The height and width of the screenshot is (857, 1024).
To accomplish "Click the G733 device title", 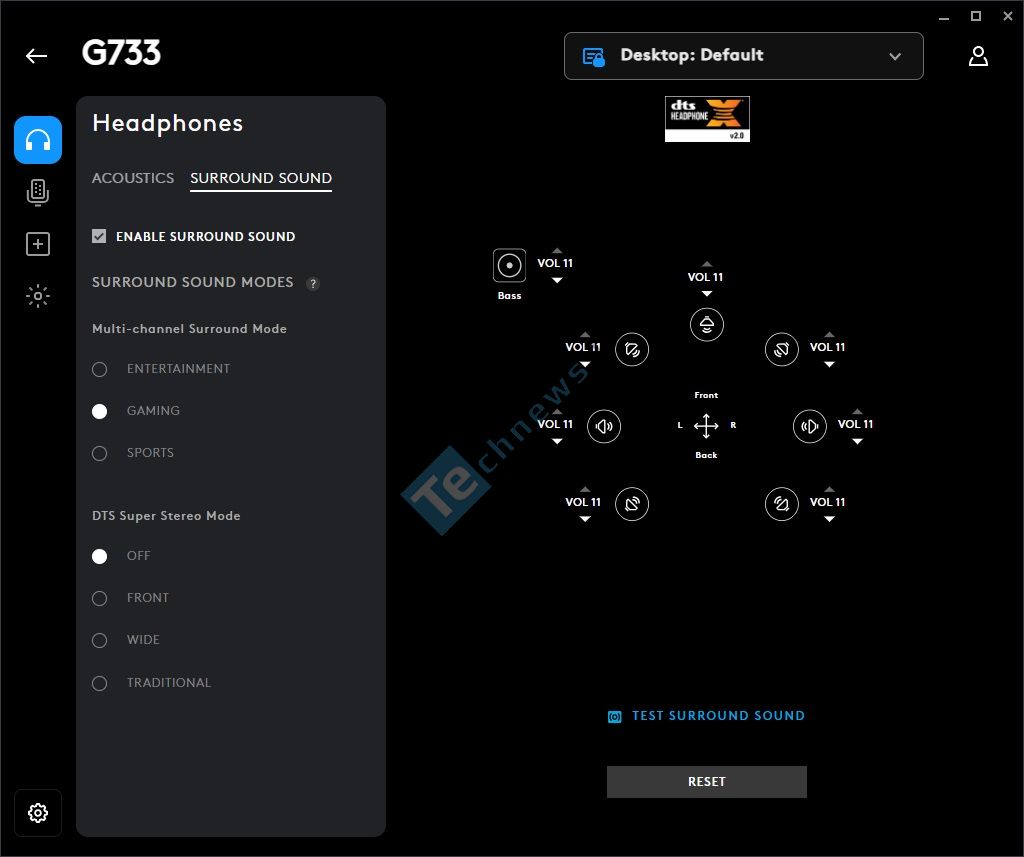I will point(121,53).
